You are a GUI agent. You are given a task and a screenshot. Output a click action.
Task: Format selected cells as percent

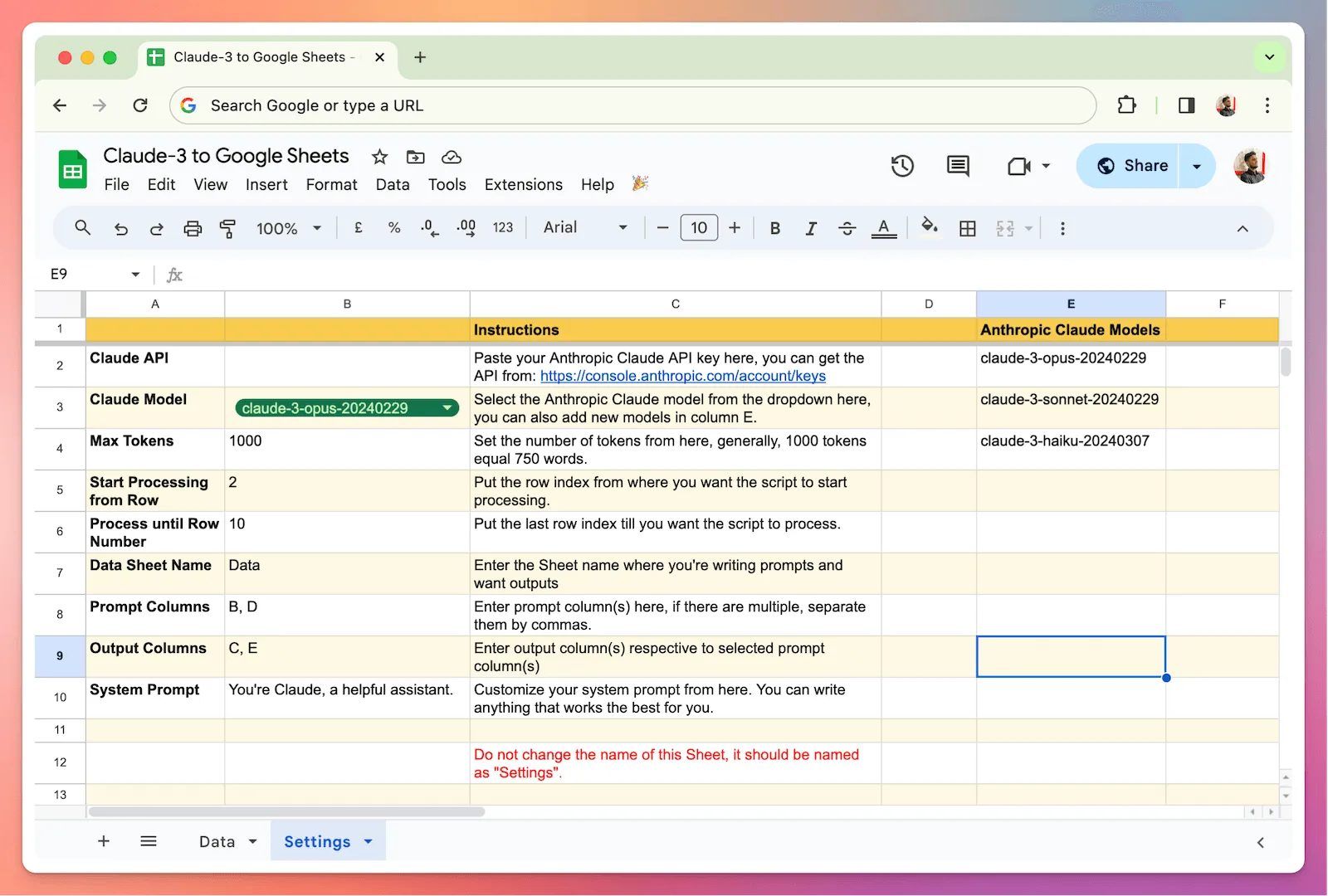[394, 227]
